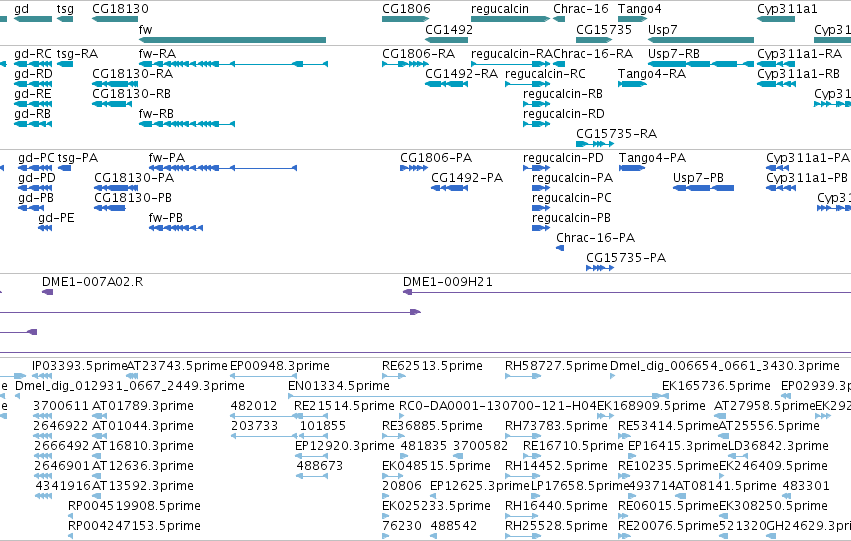851x541 pixels.
Task: Open the Chrac-16 gene label
Action: click(x=581, y=9)
